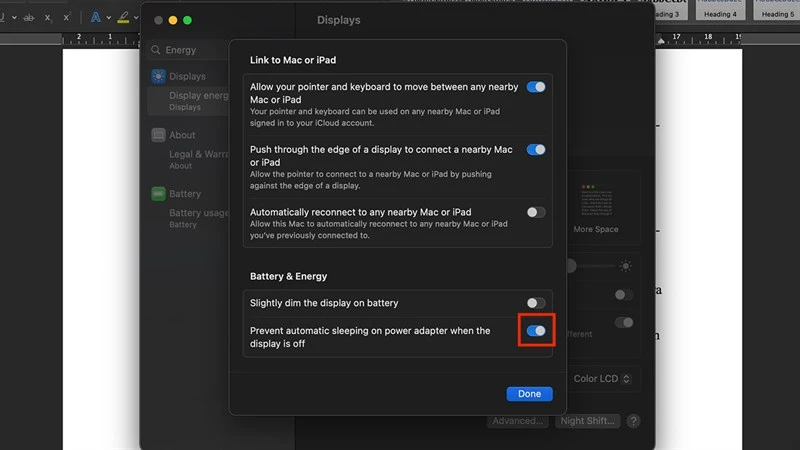Click the magnifying glass search icon
The image size is (800, 450).
156,50
